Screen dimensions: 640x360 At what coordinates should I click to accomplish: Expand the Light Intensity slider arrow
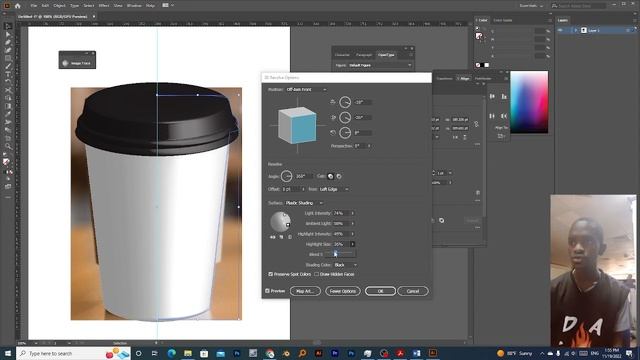[353, 213]
